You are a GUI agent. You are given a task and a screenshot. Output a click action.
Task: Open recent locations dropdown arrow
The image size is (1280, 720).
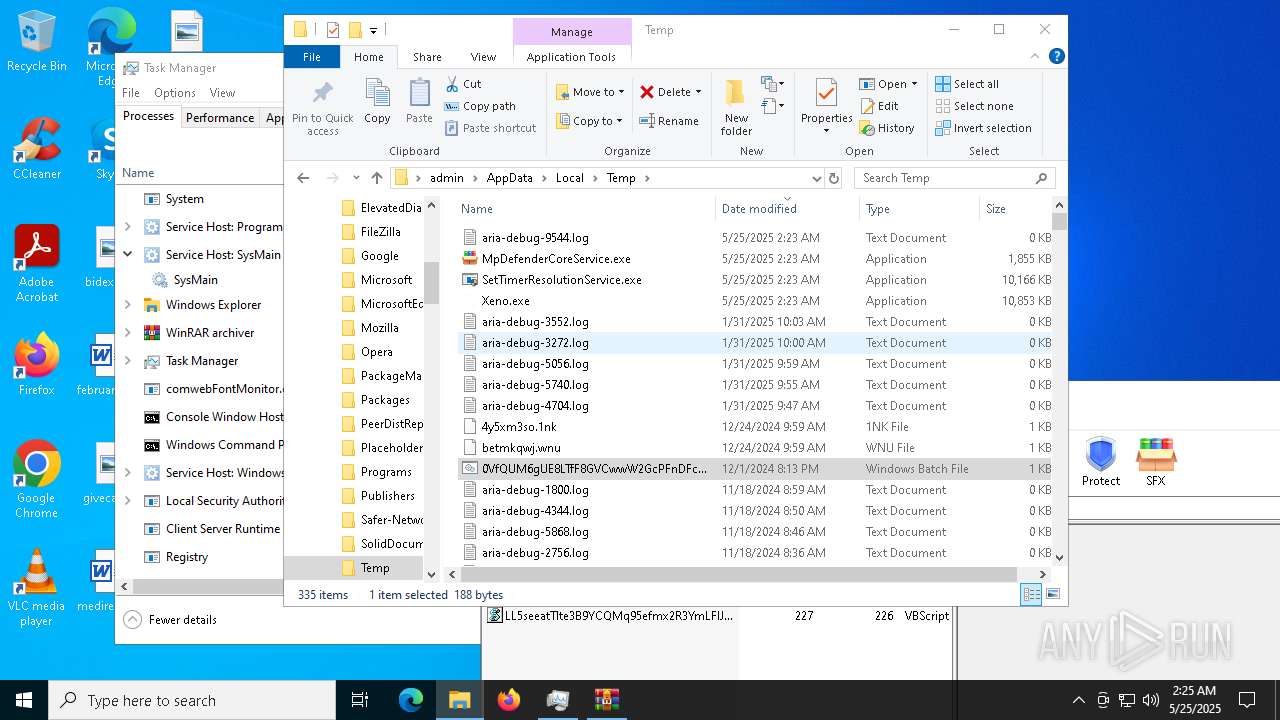click(x=356, y=178)
